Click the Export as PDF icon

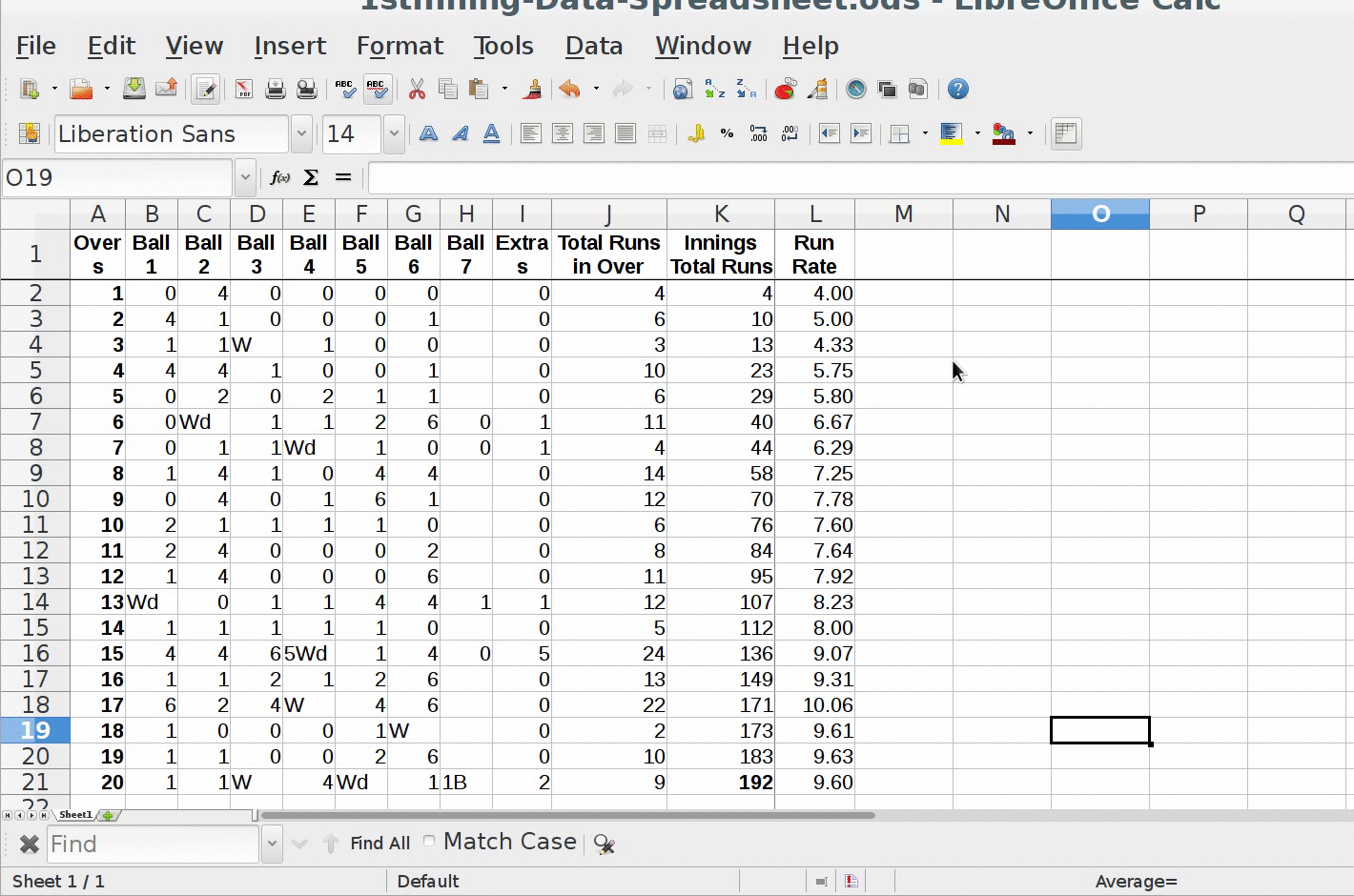click(244, 90)
